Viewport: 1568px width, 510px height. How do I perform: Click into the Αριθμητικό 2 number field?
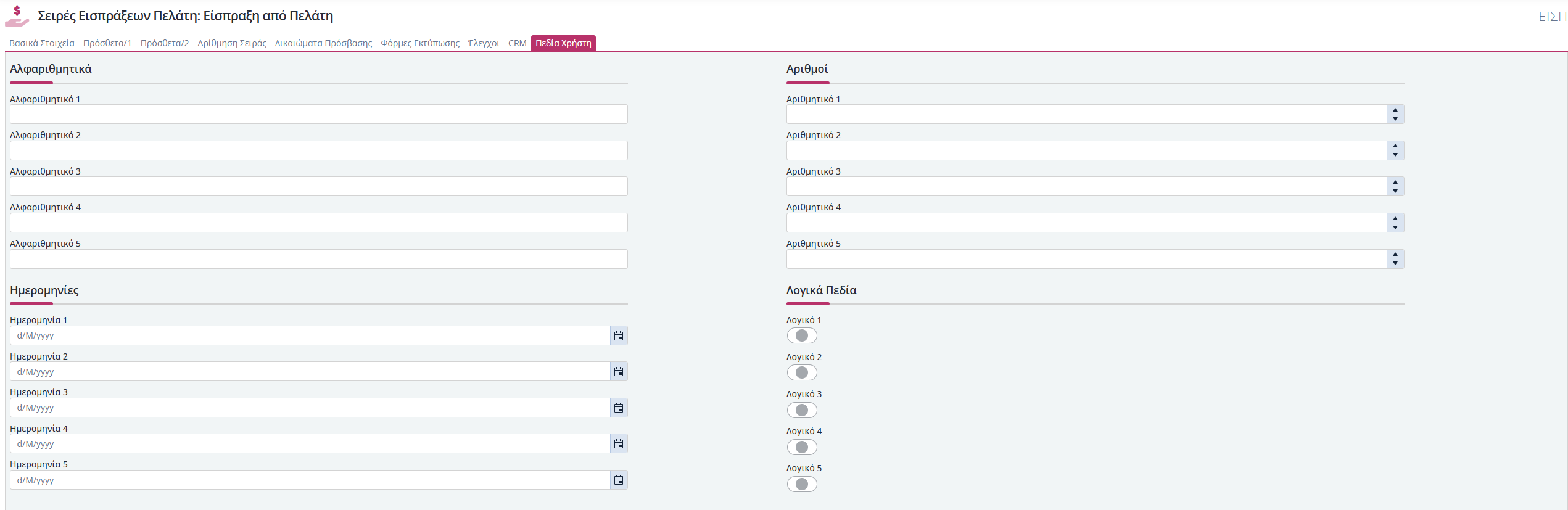click(x=1086, y=150)
